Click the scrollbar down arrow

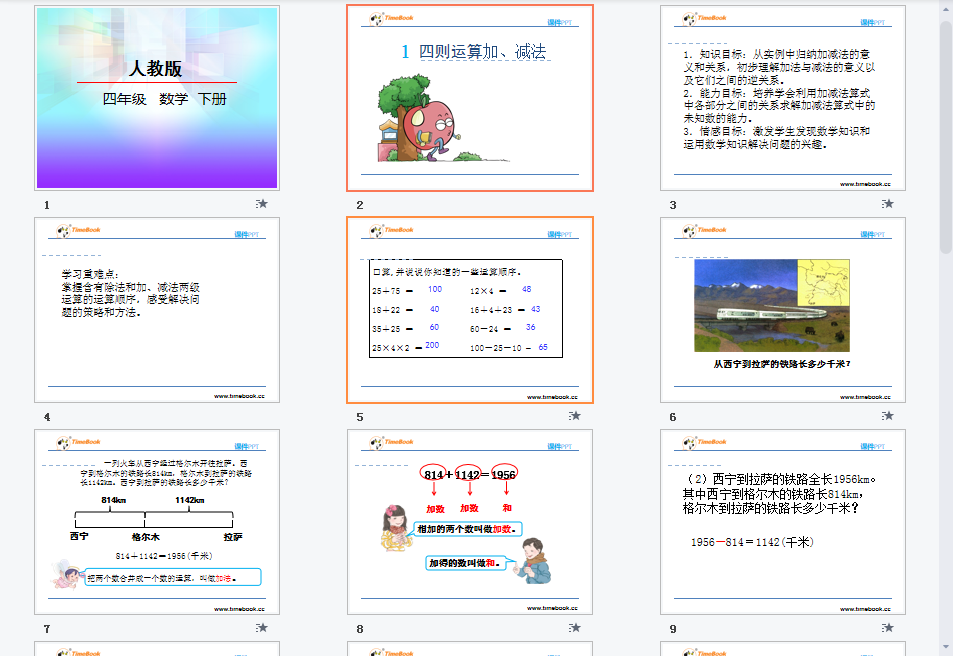(946, 647)
